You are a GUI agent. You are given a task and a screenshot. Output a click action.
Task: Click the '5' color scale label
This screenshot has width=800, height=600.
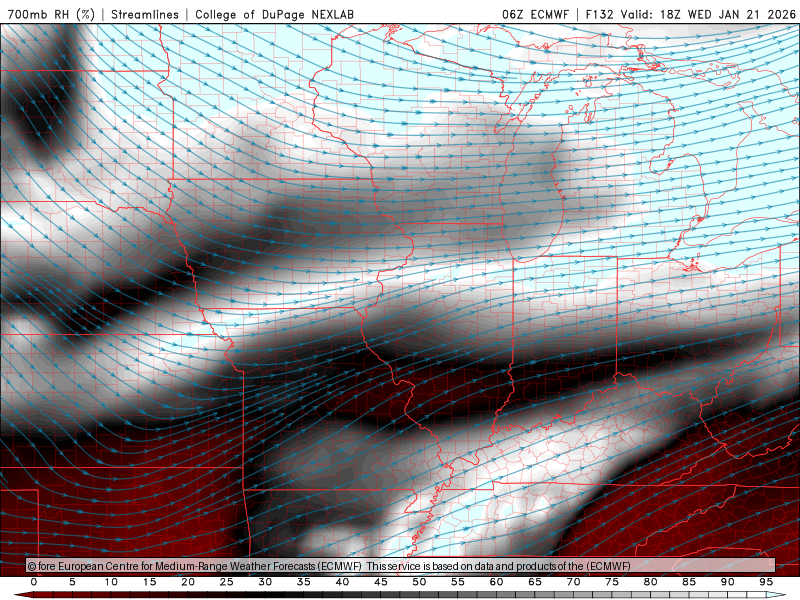coord(72,582)
